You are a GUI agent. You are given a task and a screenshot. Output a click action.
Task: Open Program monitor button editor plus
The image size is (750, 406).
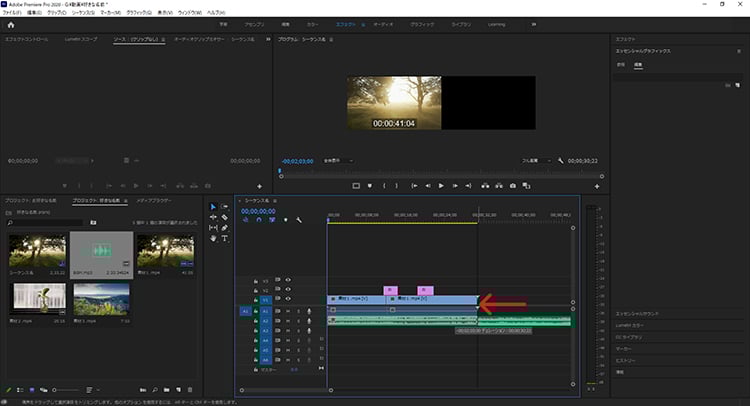[x=597, y=186]
